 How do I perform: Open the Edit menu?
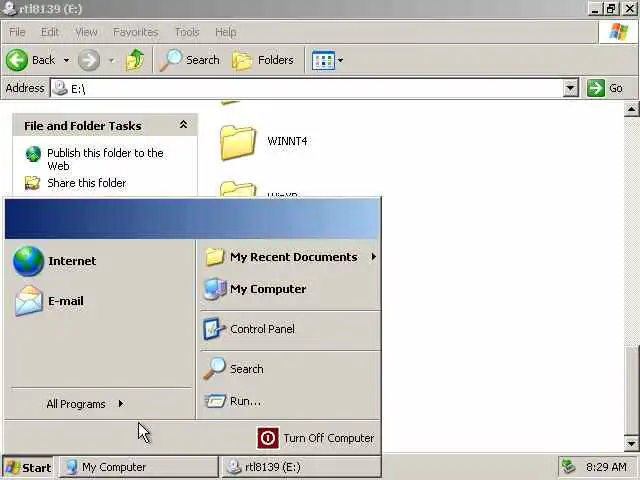pos(50,32)
